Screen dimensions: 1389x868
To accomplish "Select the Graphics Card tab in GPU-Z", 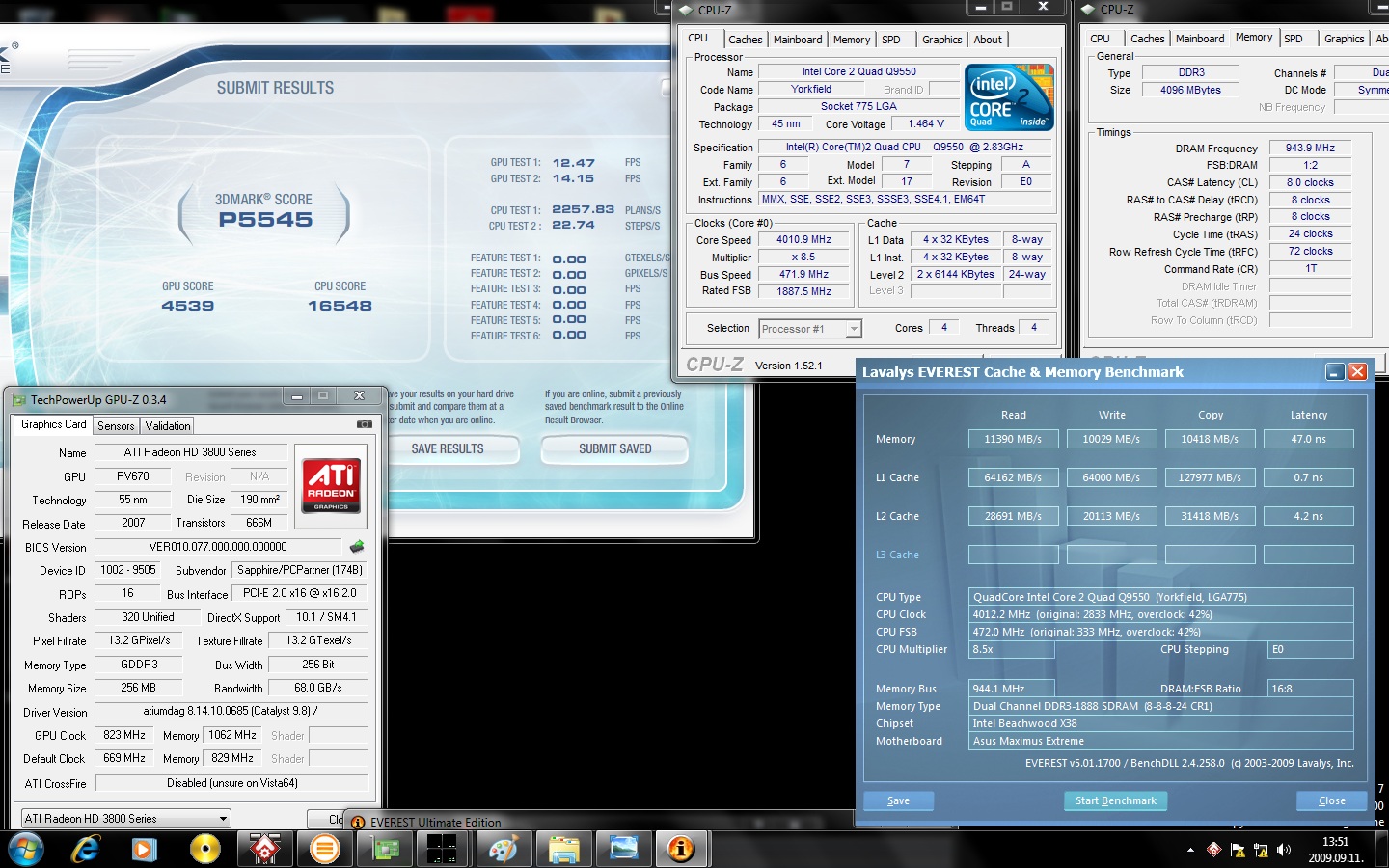I will click(x=54, y=424).
